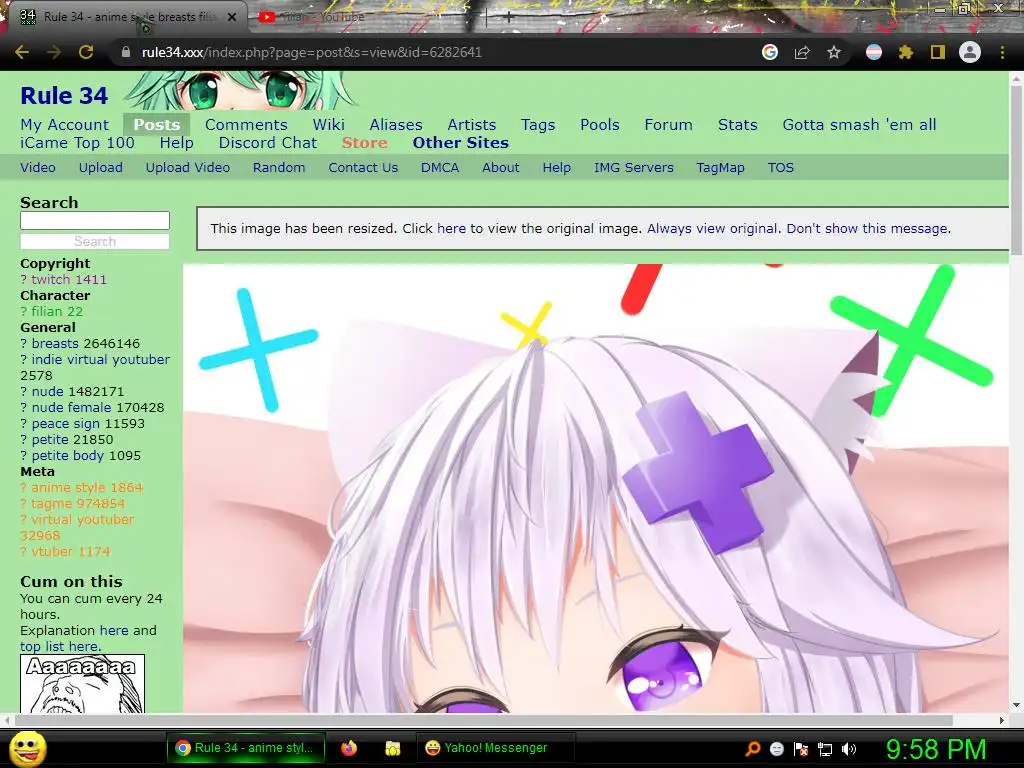Click Other Sites
The height and width of the screenshot is (768, 1024).
pos(460,143)
